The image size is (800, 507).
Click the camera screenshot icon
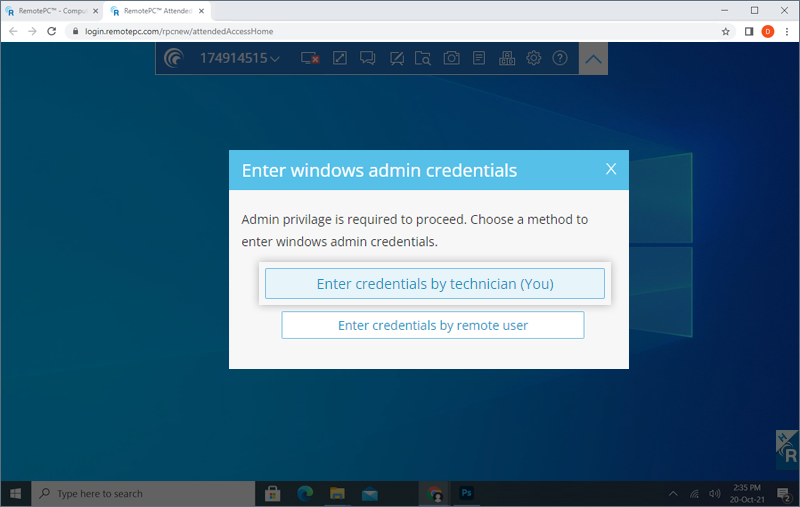click(x=452, y=59)
